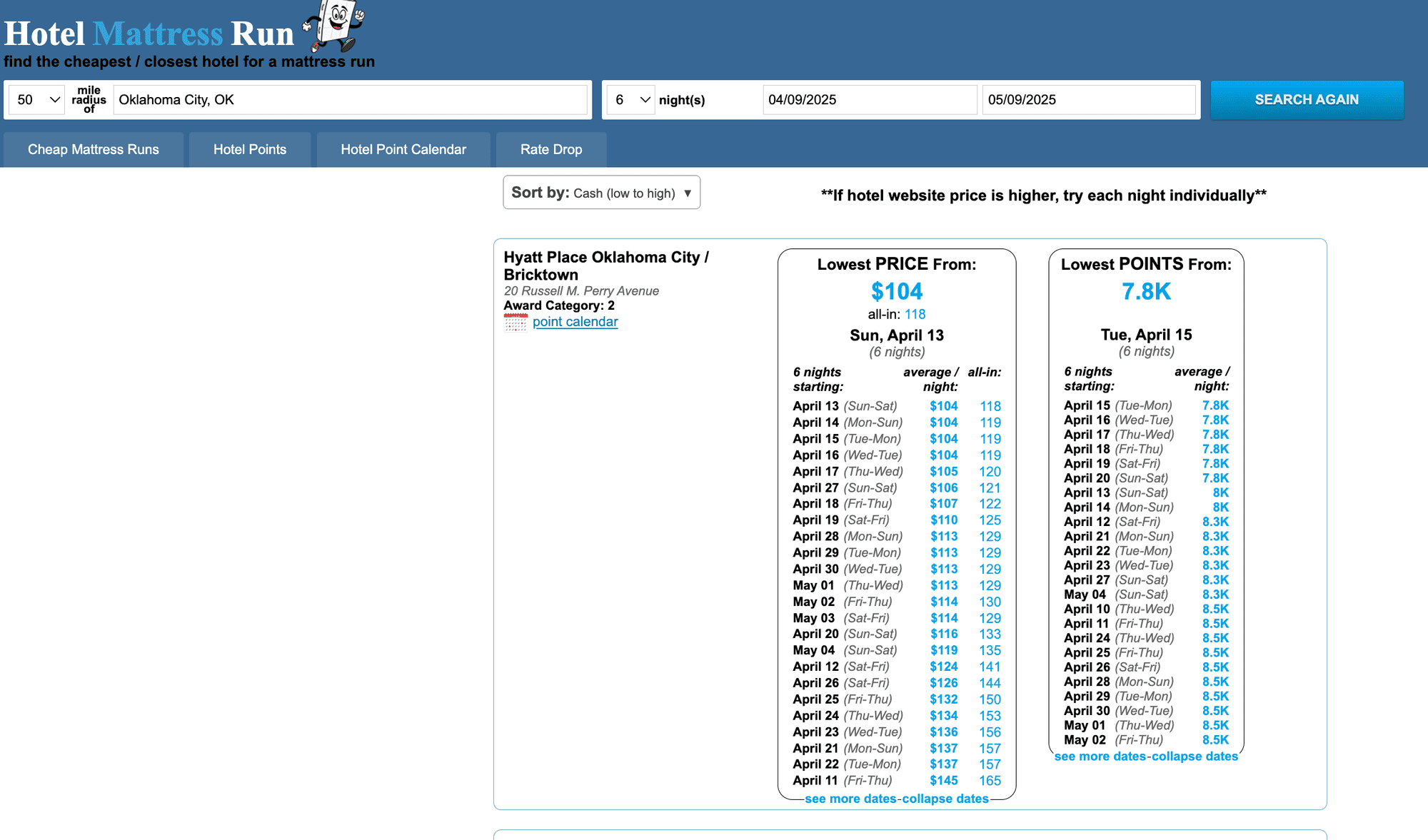1428x840 pixels.
Task: Select the Rate Drop tab
Action: click(551, 150)
